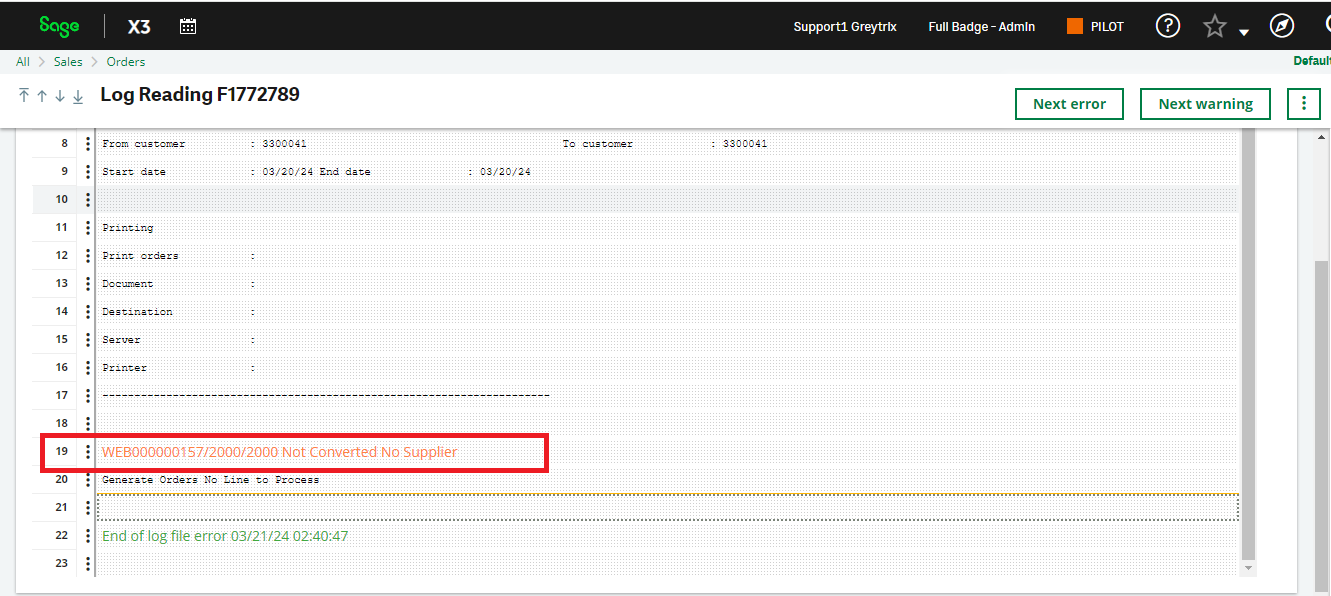Open the three-dot actions menu top right
The width and height of the screenshot is (1331, 596).
point(1304,103)
